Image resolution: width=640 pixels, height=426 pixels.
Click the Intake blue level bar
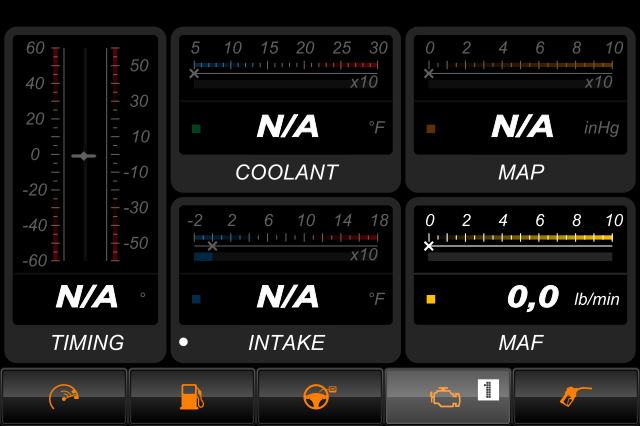pyautogui.click(x=203, y=257)
